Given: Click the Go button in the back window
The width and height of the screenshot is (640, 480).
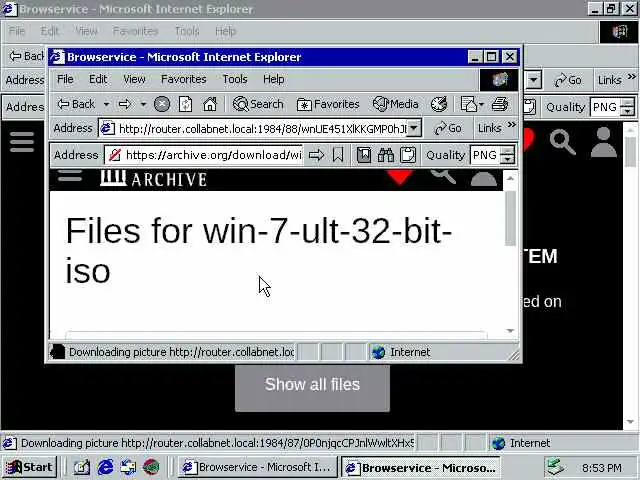Looking at the screenshot, I should coord(568,80).
